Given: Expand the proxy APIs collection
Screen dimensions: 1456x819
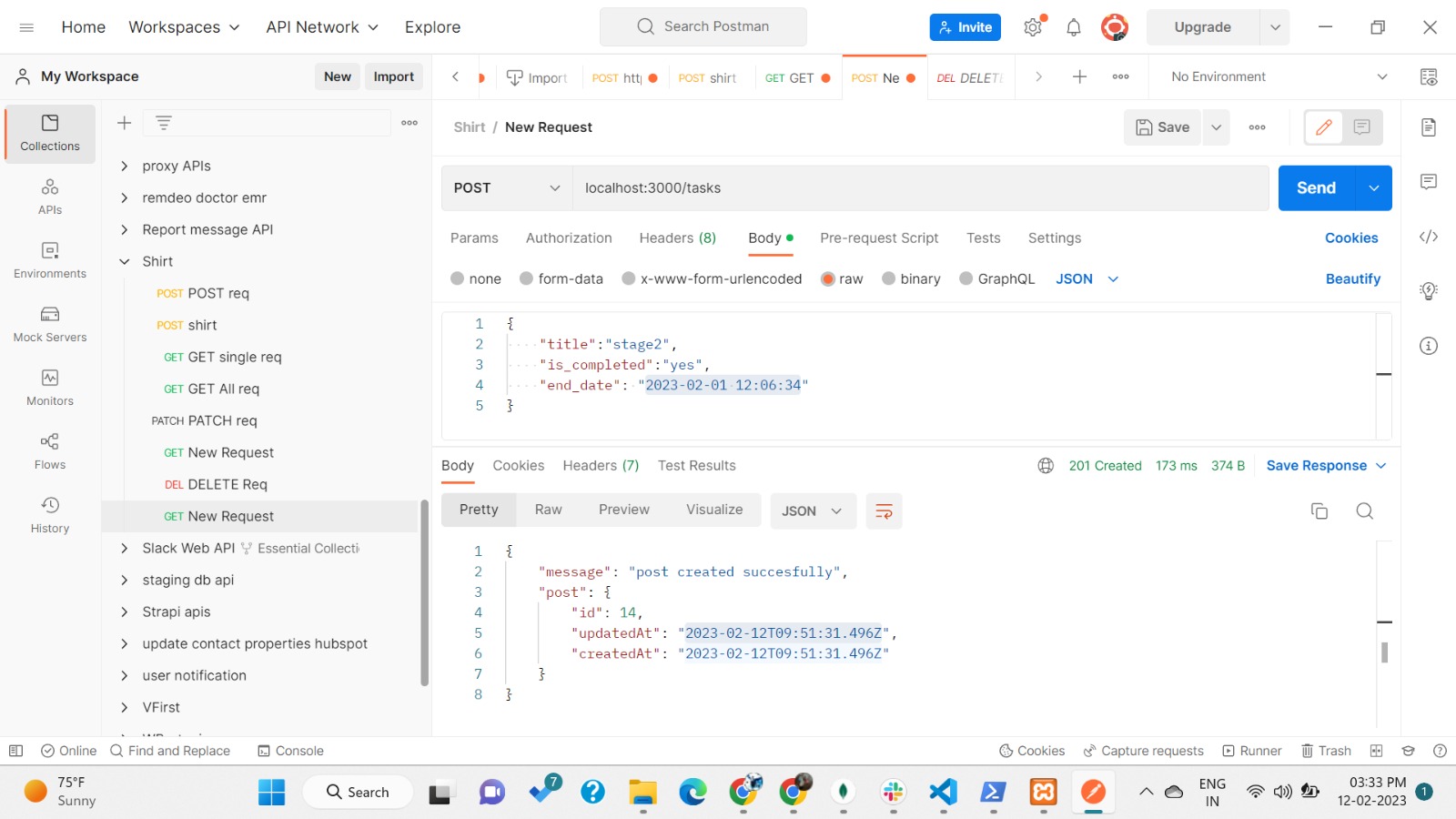Looking at the screenshot, I should (x=125, y=166).
